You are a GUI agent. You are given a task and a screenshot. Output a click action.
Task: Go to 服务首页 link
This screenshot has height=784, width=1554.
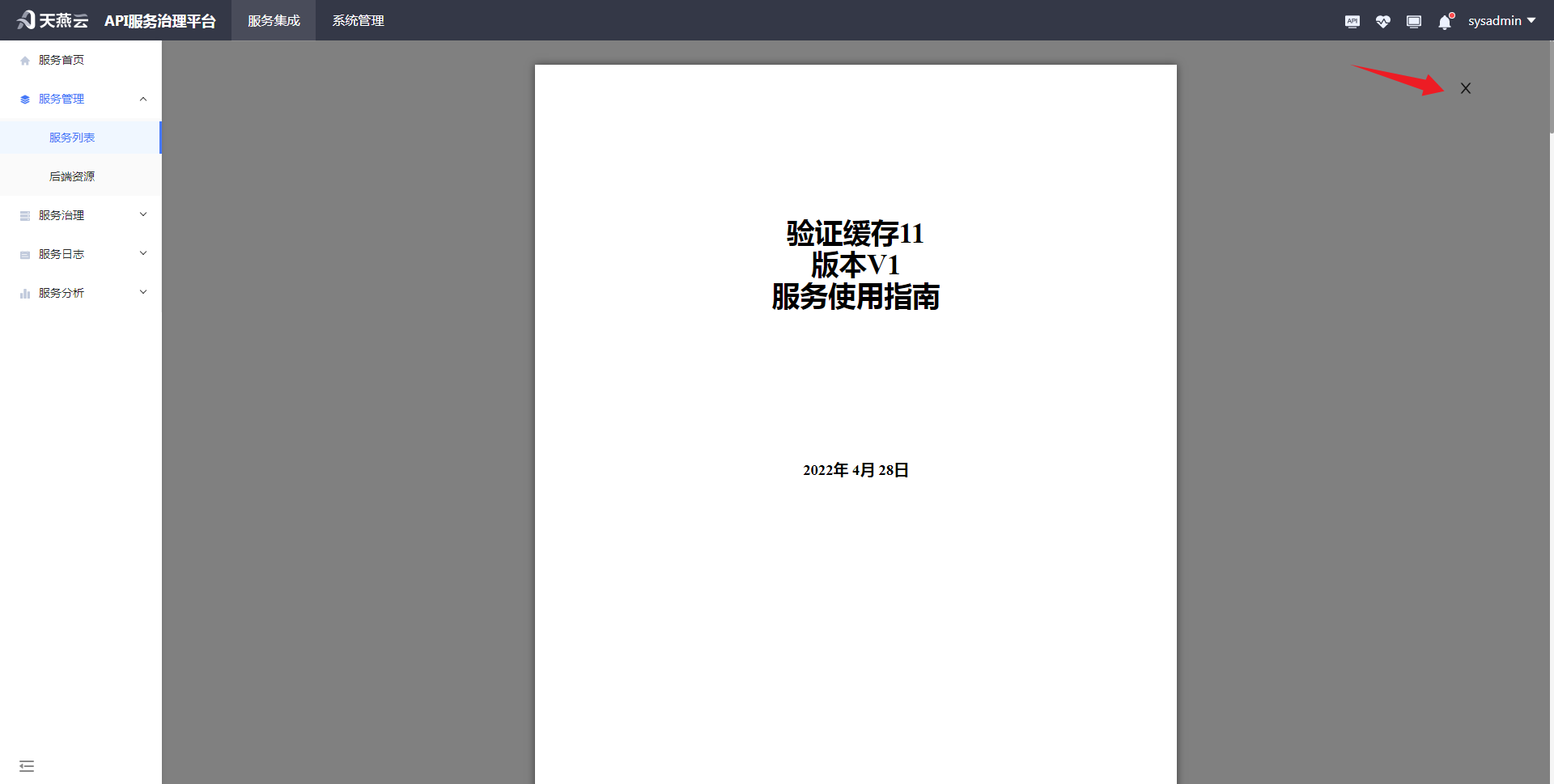click(x=62, y=60)
